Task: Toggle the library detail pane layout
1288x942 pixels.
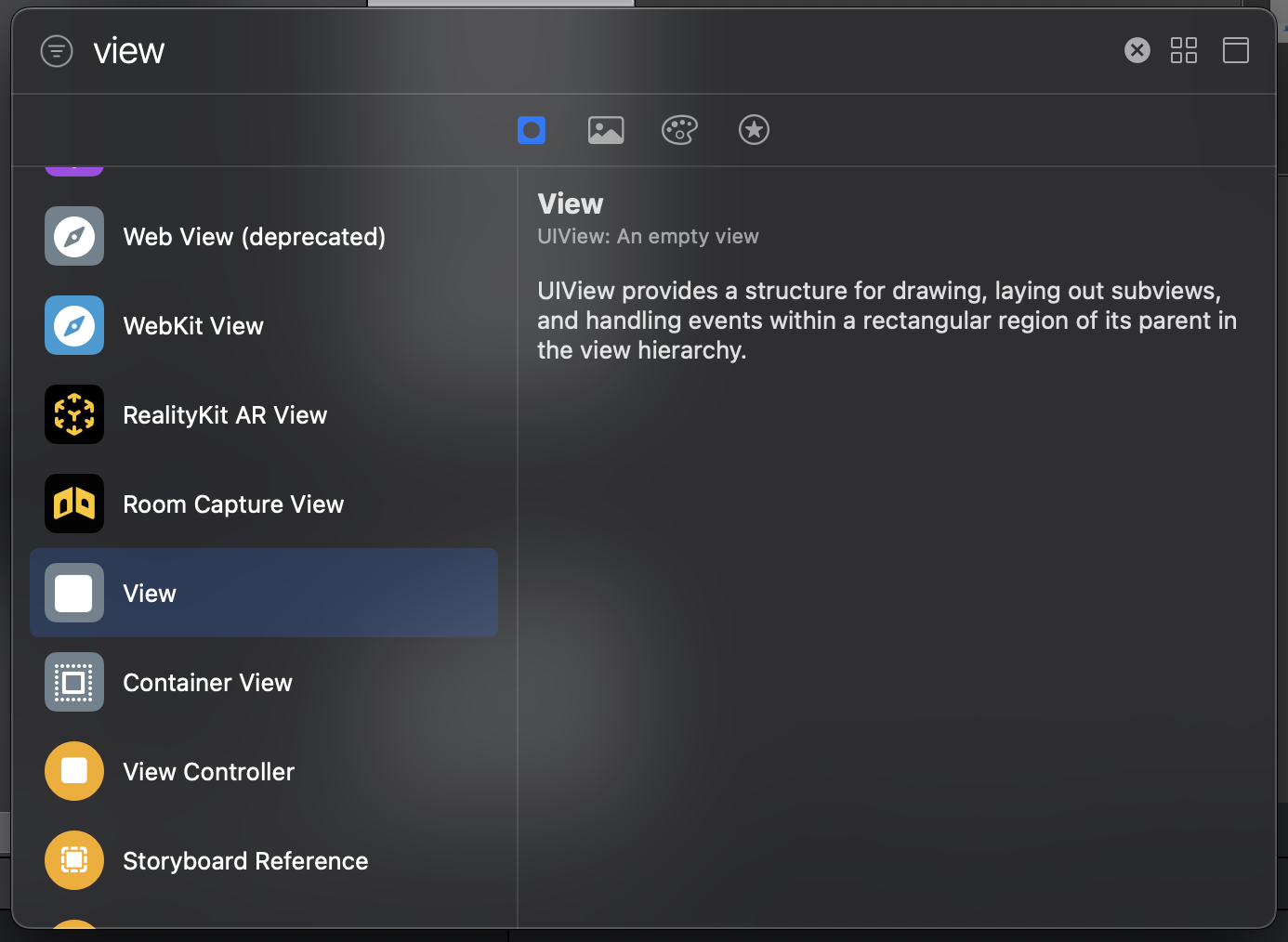Action: coord(1236,50)
